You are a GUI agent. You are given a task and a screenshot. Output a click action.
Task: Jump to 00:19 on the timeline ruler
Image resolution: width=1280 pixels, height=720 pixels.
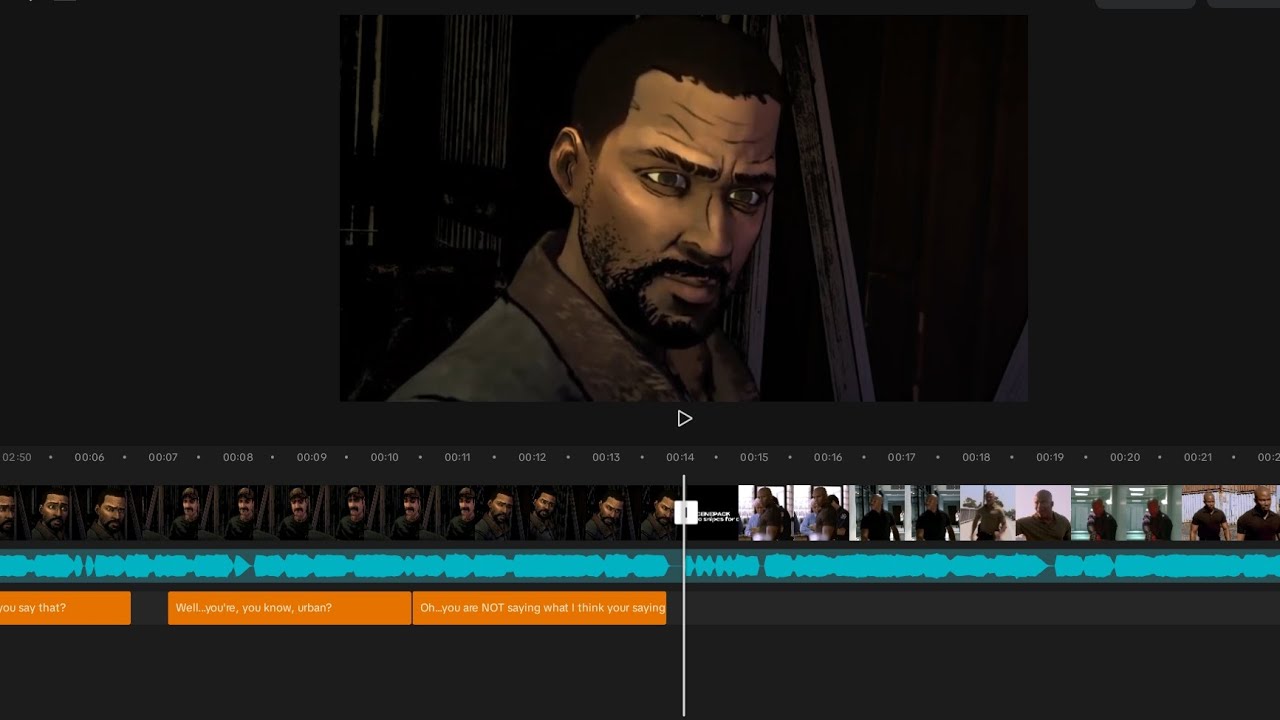click(1050, 457)
